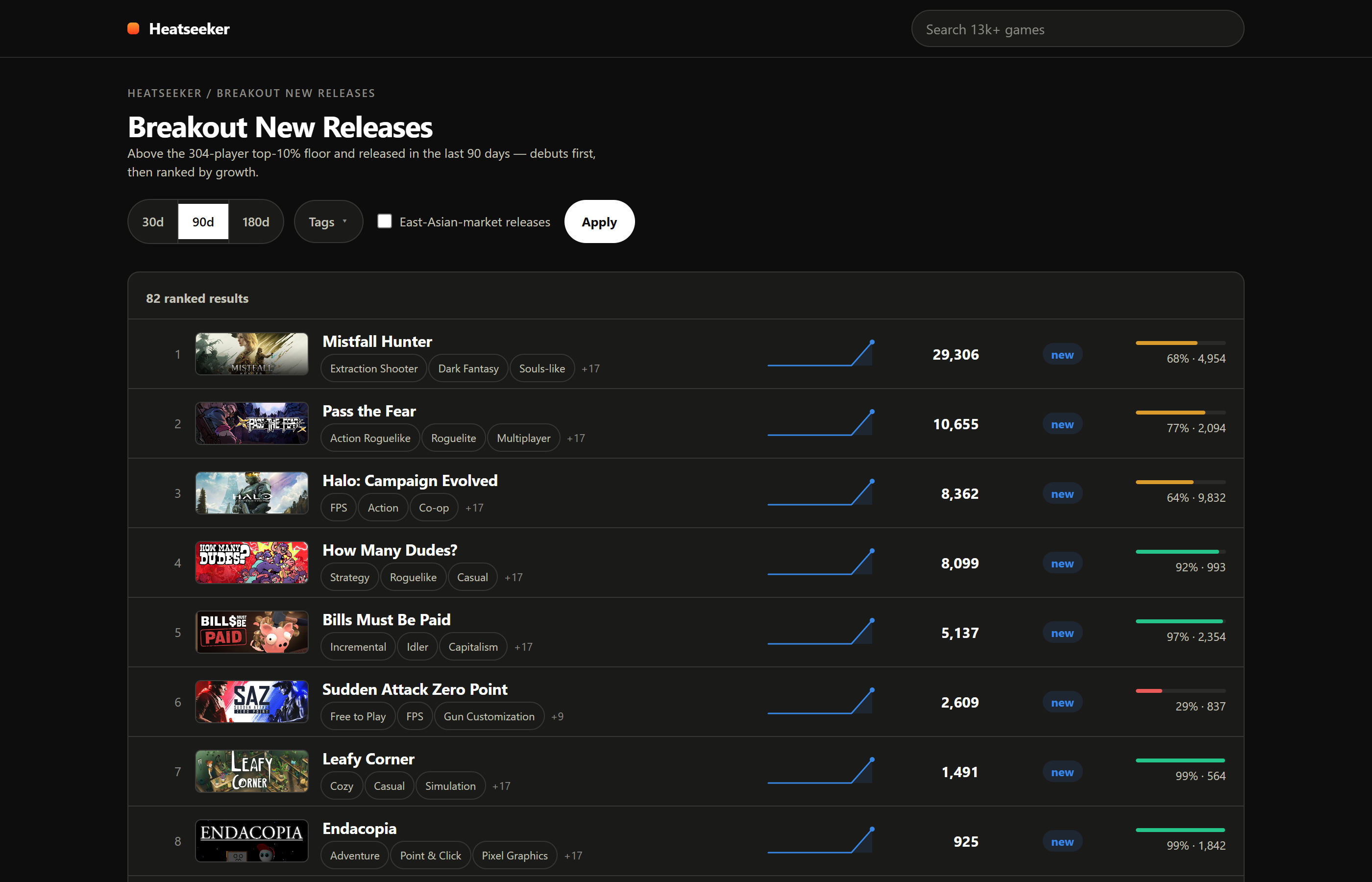Expand +17 tags on Bills Must Be Paid
Screen dimensions: 1372x882
tap(523, 647)
